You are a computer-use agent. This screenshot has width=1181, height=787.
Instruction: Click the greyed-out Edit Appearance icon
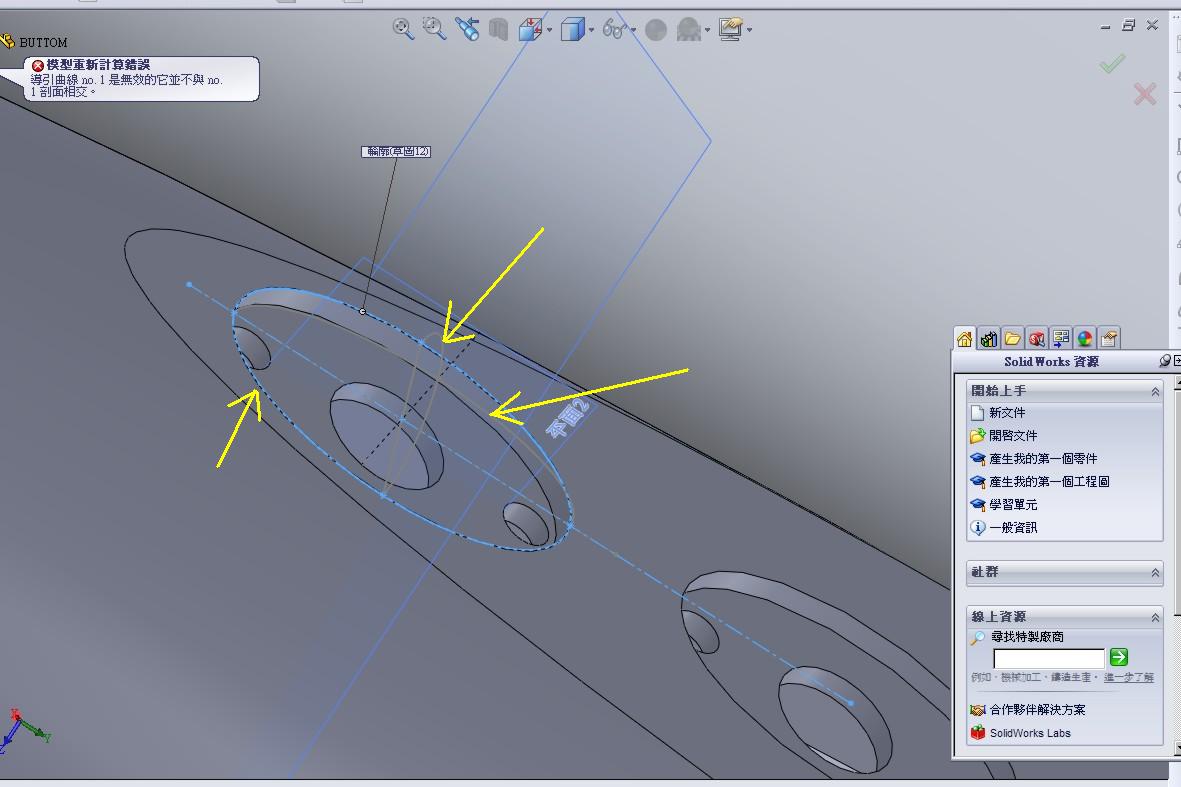click(x=688, y=30)
